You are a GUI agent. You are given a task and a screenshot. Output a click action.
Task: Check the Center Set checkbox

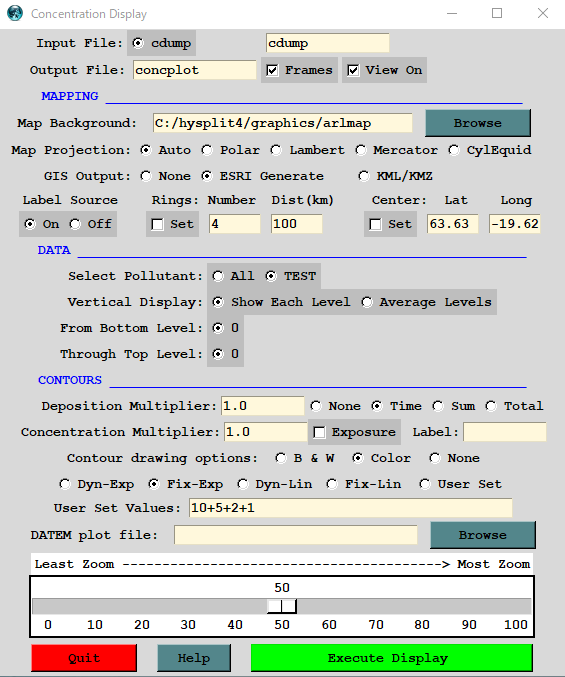[376, 224]
